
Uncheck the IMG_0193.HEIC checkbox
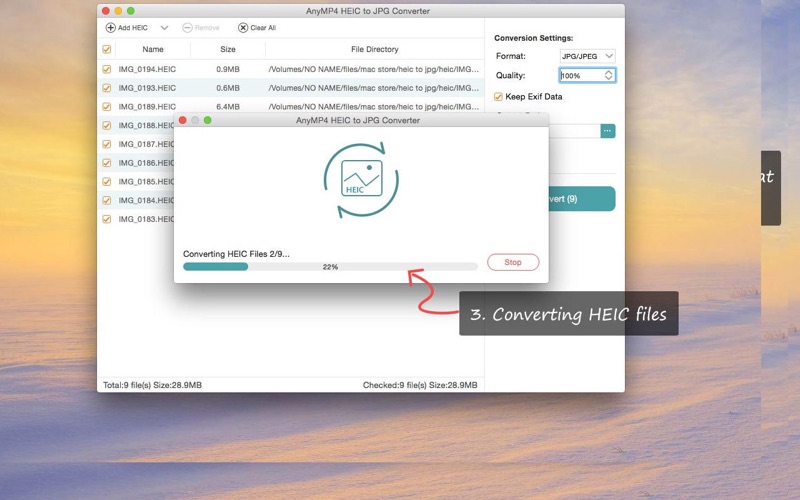point(107,88)
